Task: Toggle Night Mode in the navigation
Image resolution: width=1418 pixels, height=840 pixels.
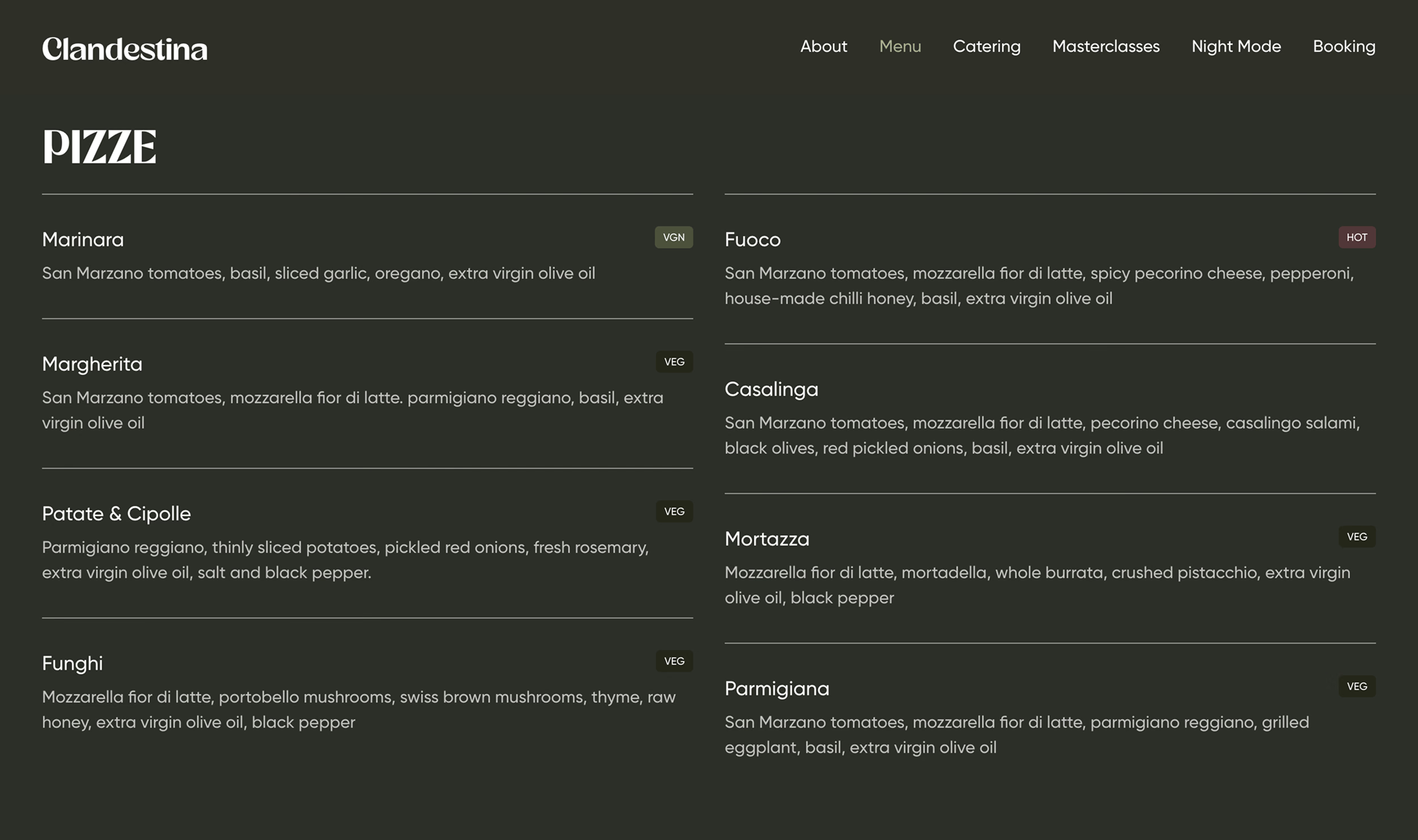Action: tap(1236, 47)
